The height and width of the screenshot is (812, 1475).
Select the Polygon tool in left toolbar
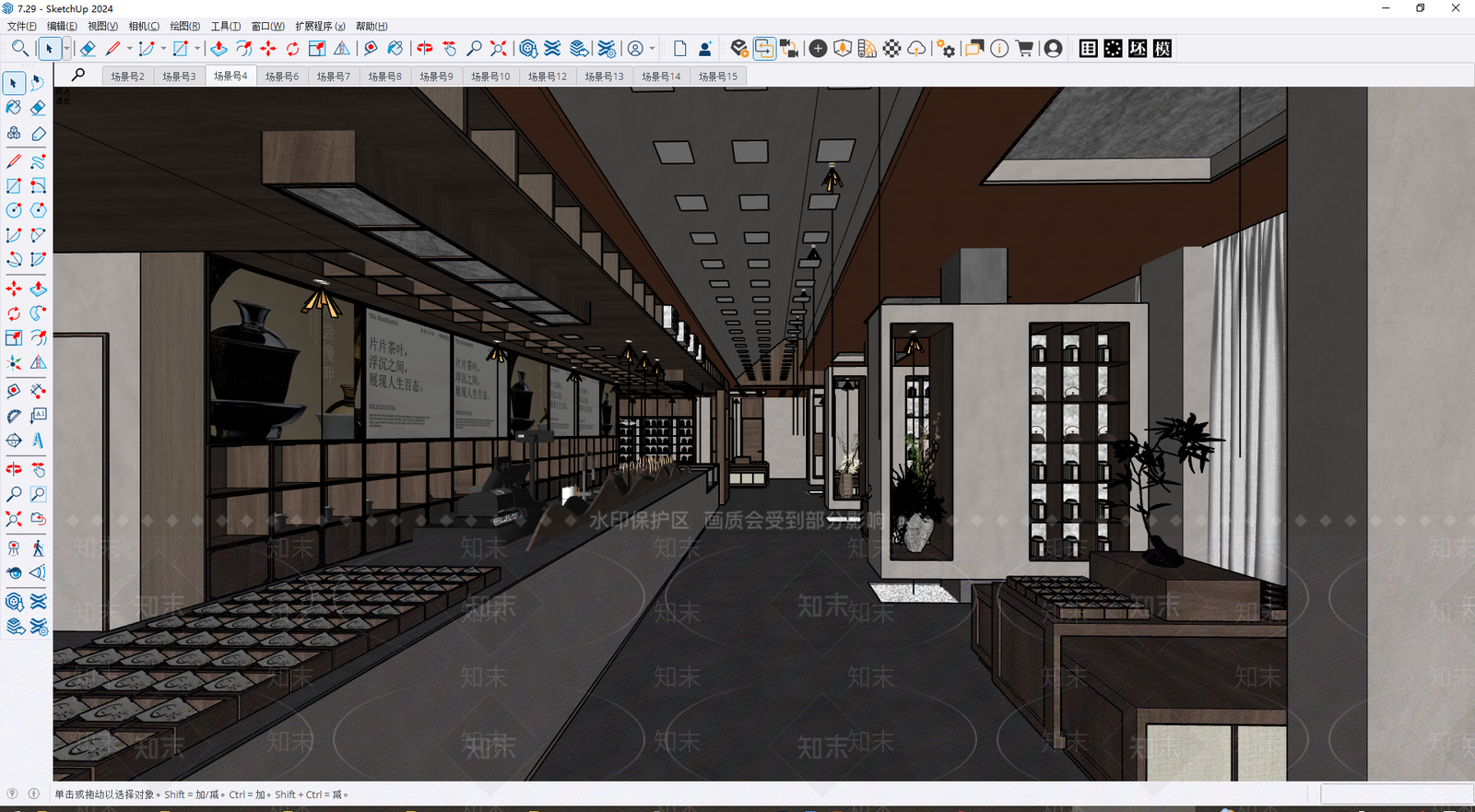coord(38,211)
